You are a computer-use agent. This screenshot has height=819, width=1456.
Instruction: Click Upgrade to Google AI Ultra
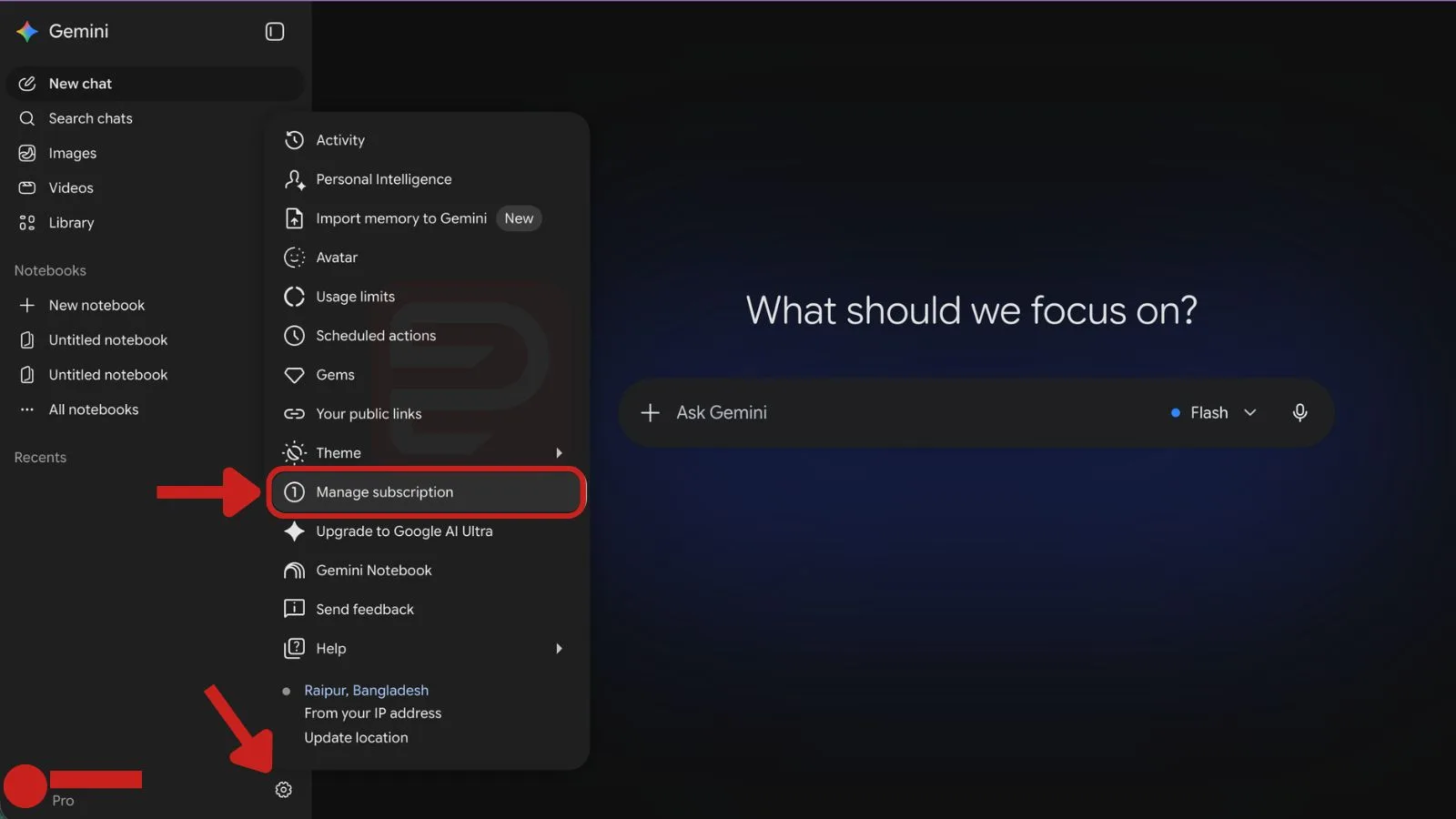point(427,531)
